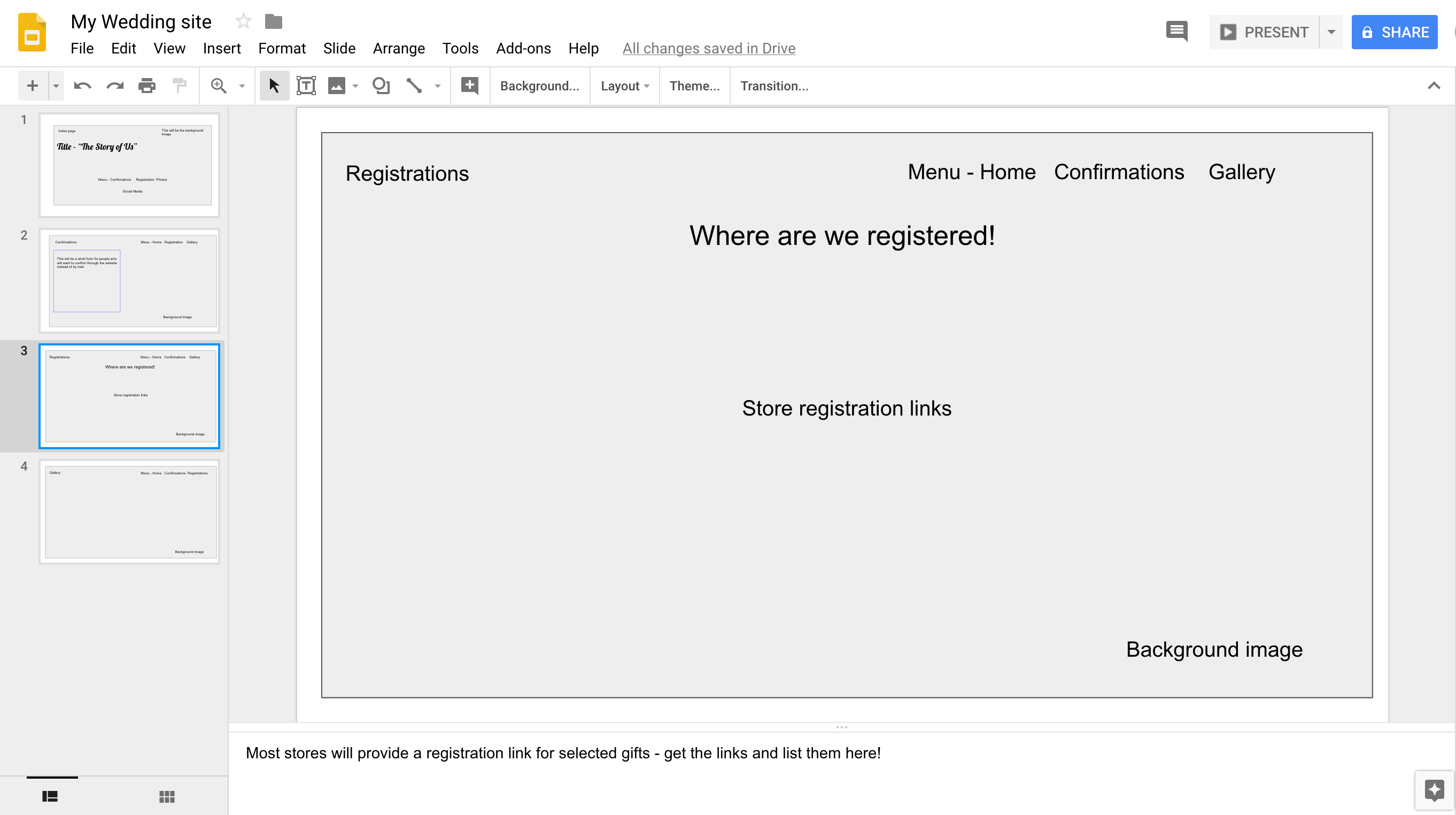The height and width of the screenshot is (815, 1456).
Task: Switch to filmstrip view
Action: (50, 796)
